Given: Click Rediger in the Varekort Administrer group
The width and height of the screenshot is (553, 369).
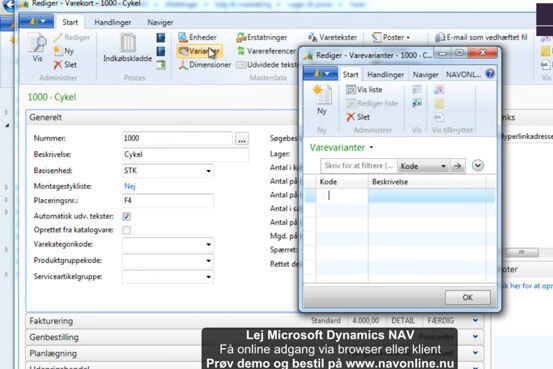Looking at the screenshot, I should coord(72,37).
